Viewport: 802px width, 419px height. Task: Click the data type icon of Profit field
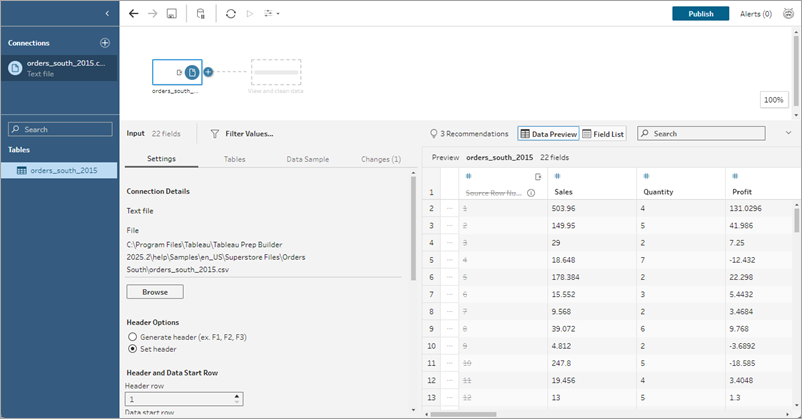[735, 176]
